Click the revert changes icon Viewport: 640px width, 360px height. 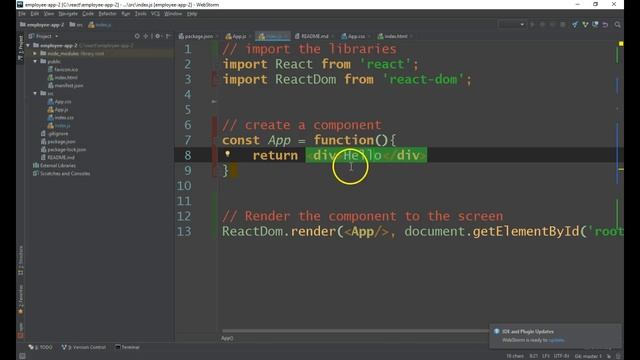605,24
